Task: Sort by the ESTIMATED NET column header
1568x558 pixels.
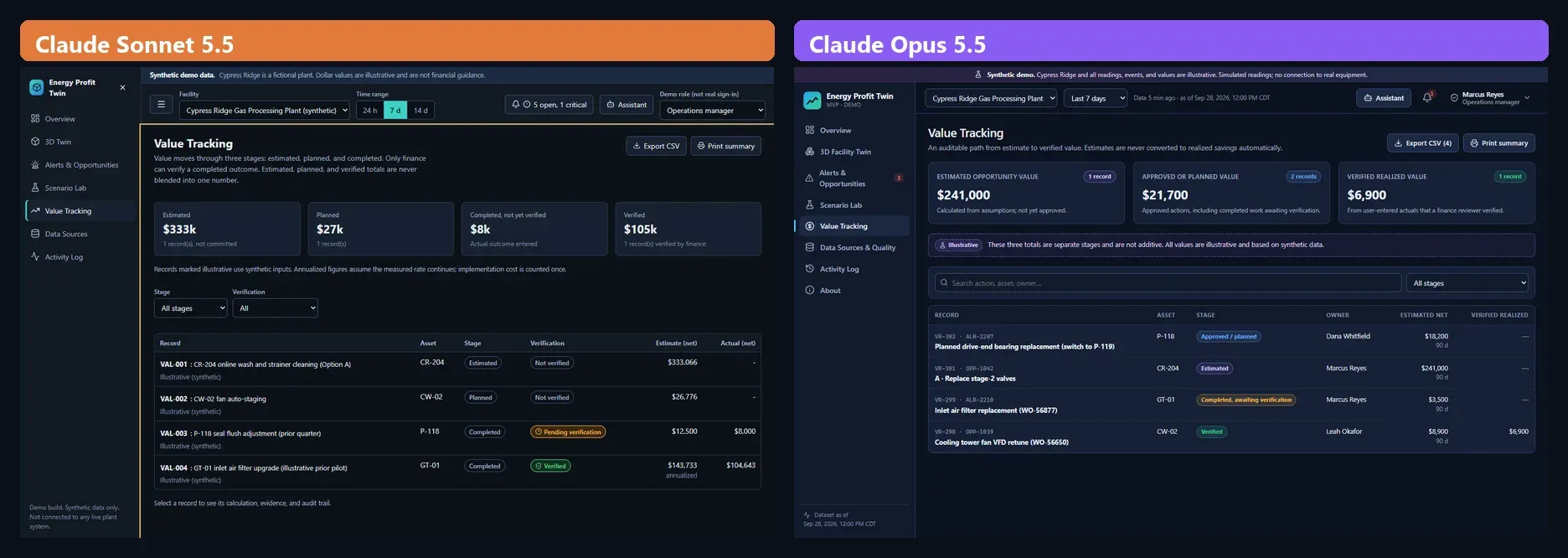Action: tap(1424, 315)
